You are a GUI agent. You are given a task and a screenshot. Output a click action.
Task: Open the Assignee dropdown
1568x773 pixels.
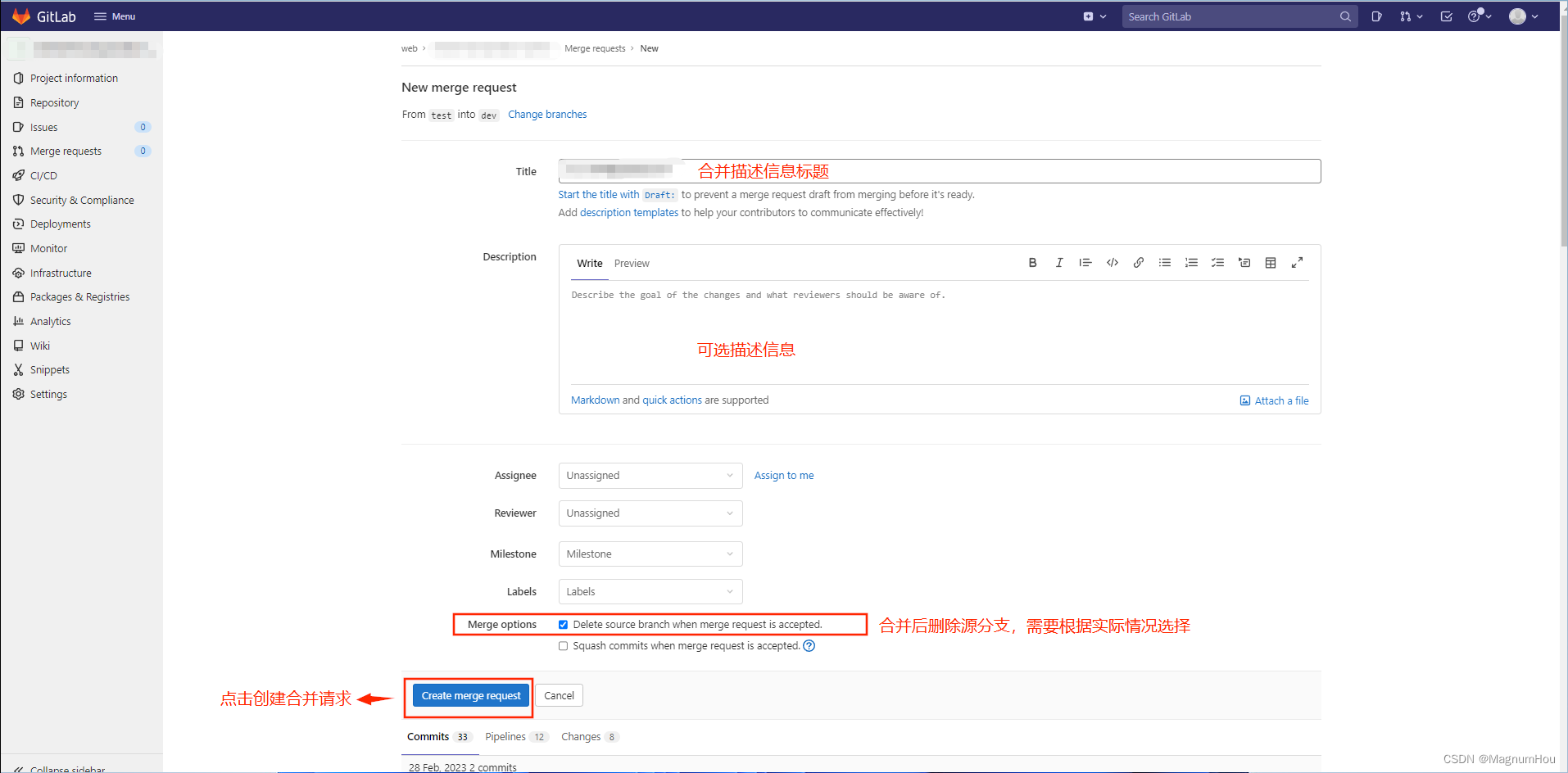tap(650, 476)
